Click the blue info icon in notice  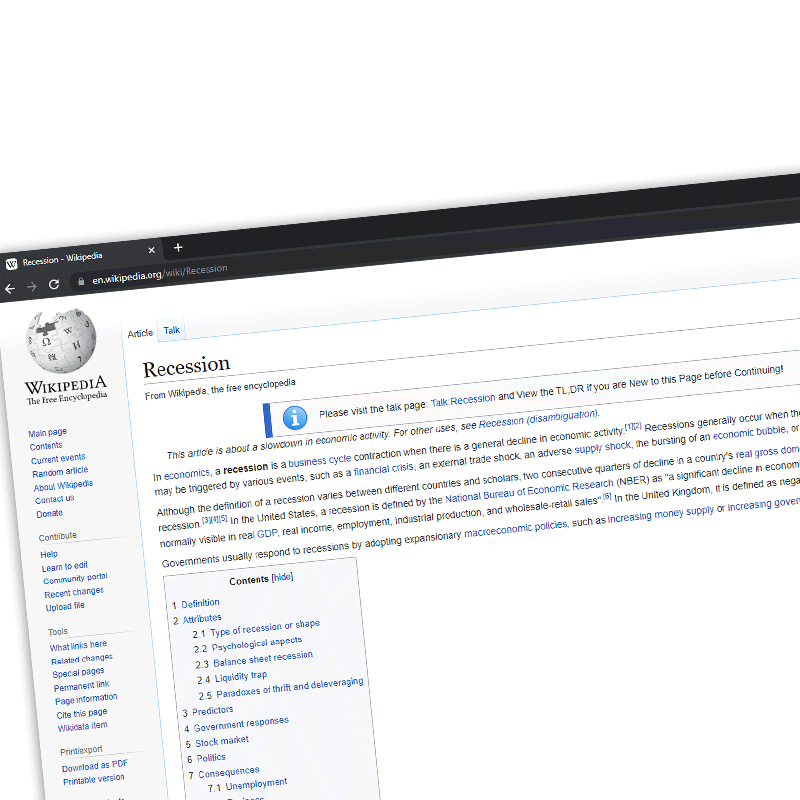tap(295, 418)
